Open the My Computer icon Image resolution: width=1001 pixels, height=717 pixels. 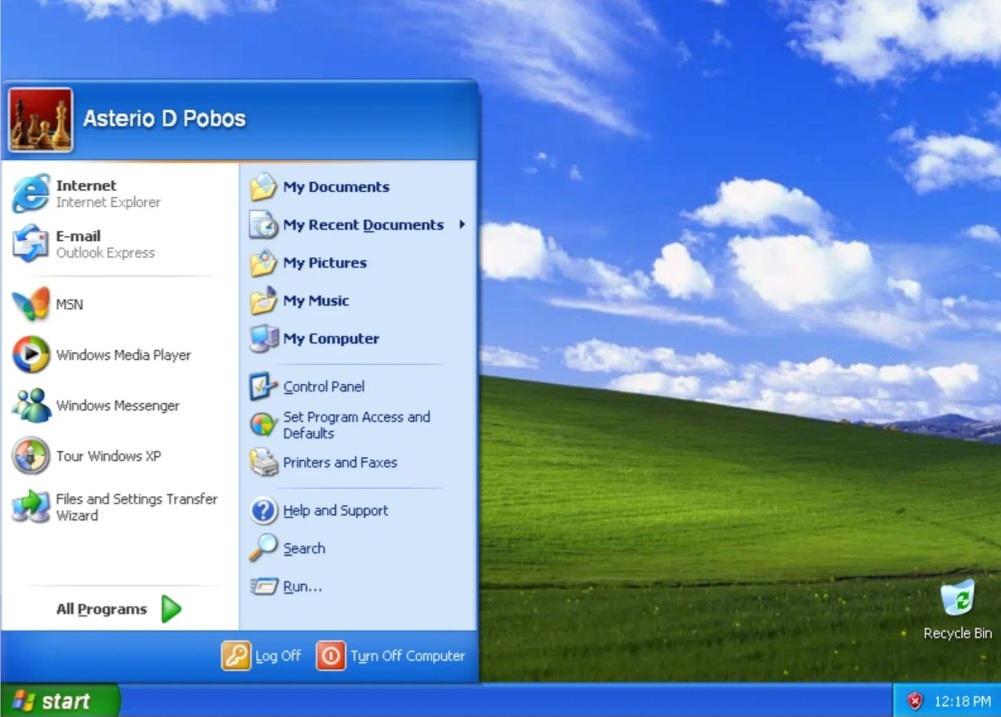264,338
